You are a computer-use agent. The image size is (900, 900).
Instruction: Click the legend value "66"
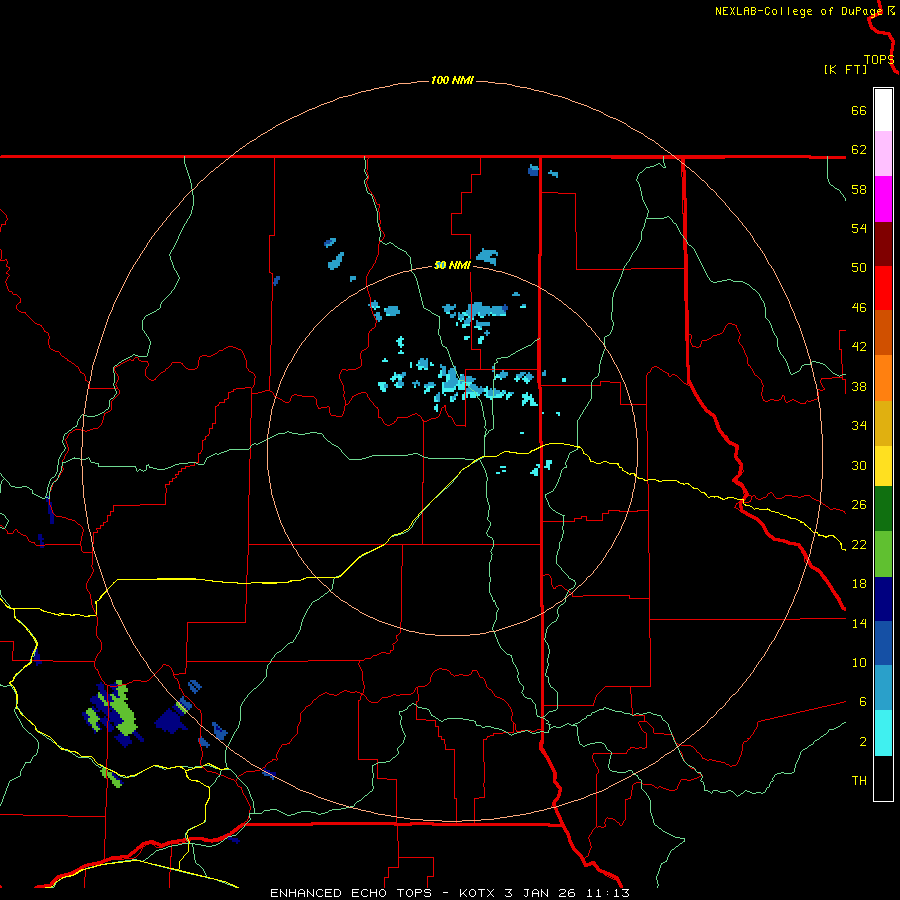point(859,110)
